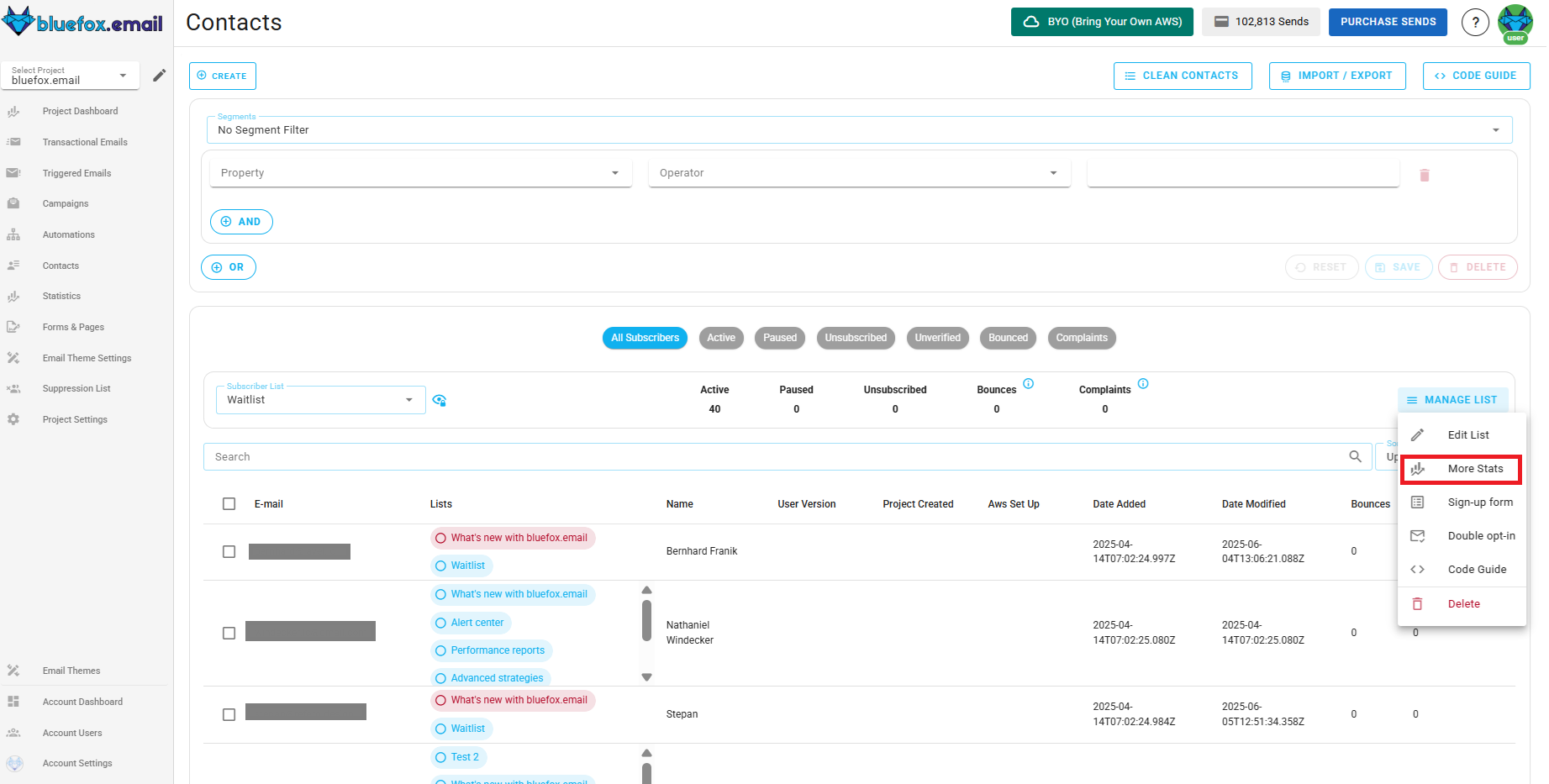Image resolution: width=1549 pixels, height=784 pixels.
Task: Click the search magnifier icon
Action: pos(1355,456)
